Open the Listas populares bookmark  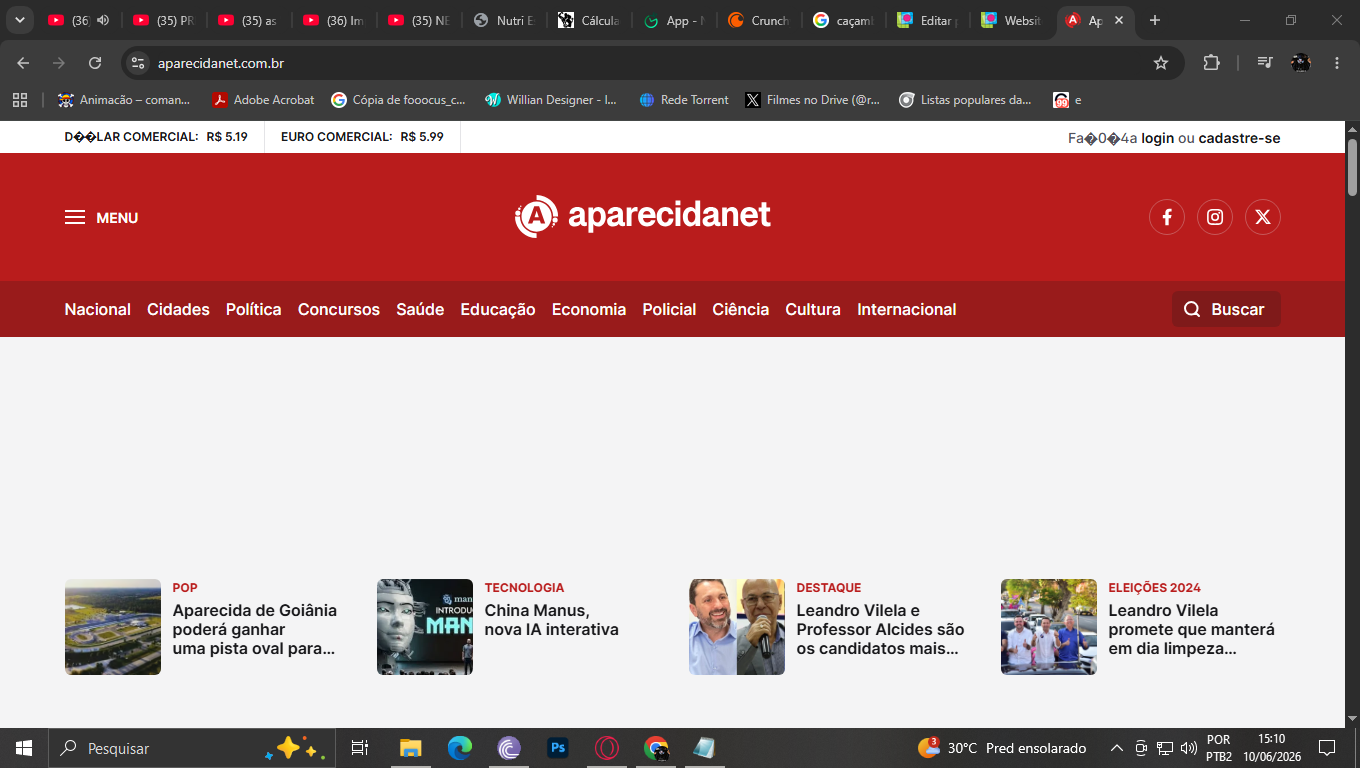(965, 100)
